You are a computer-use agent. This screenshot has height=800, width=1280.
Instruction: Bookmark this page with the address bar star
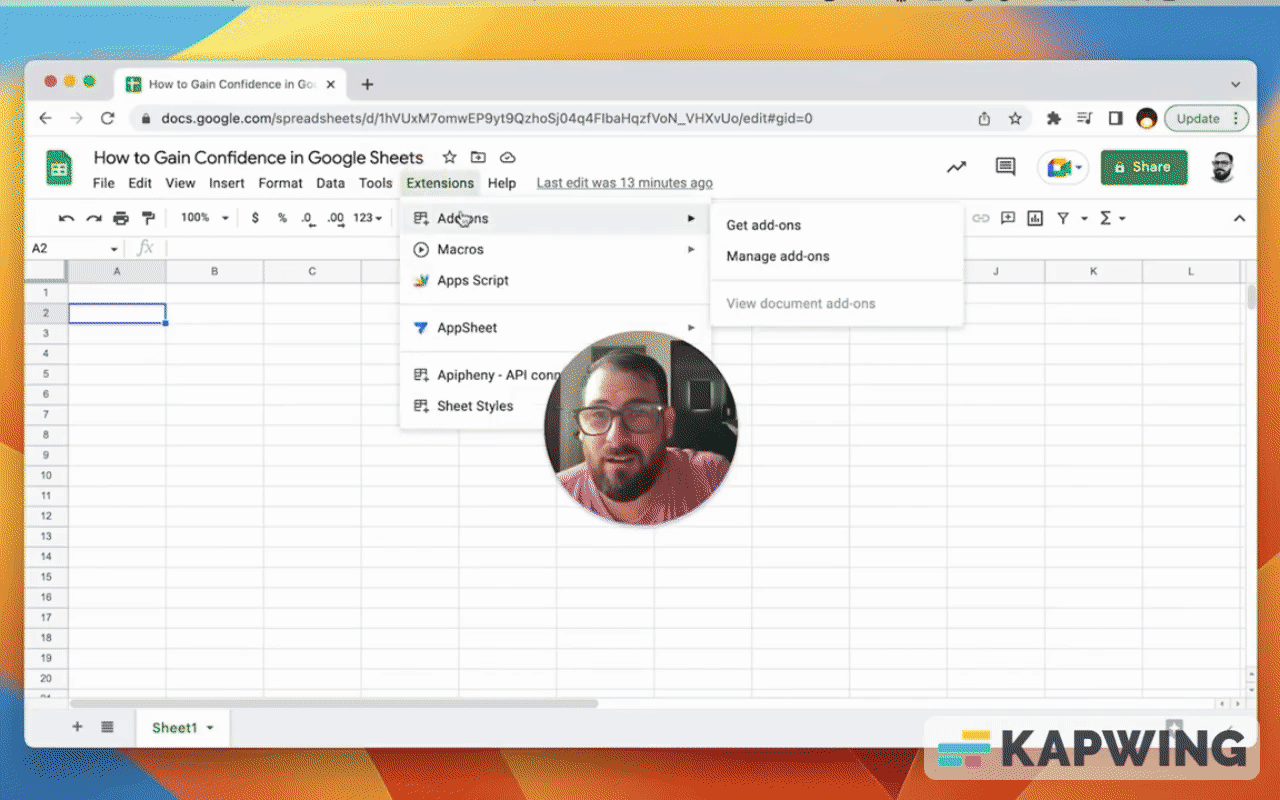(1015, 118)
